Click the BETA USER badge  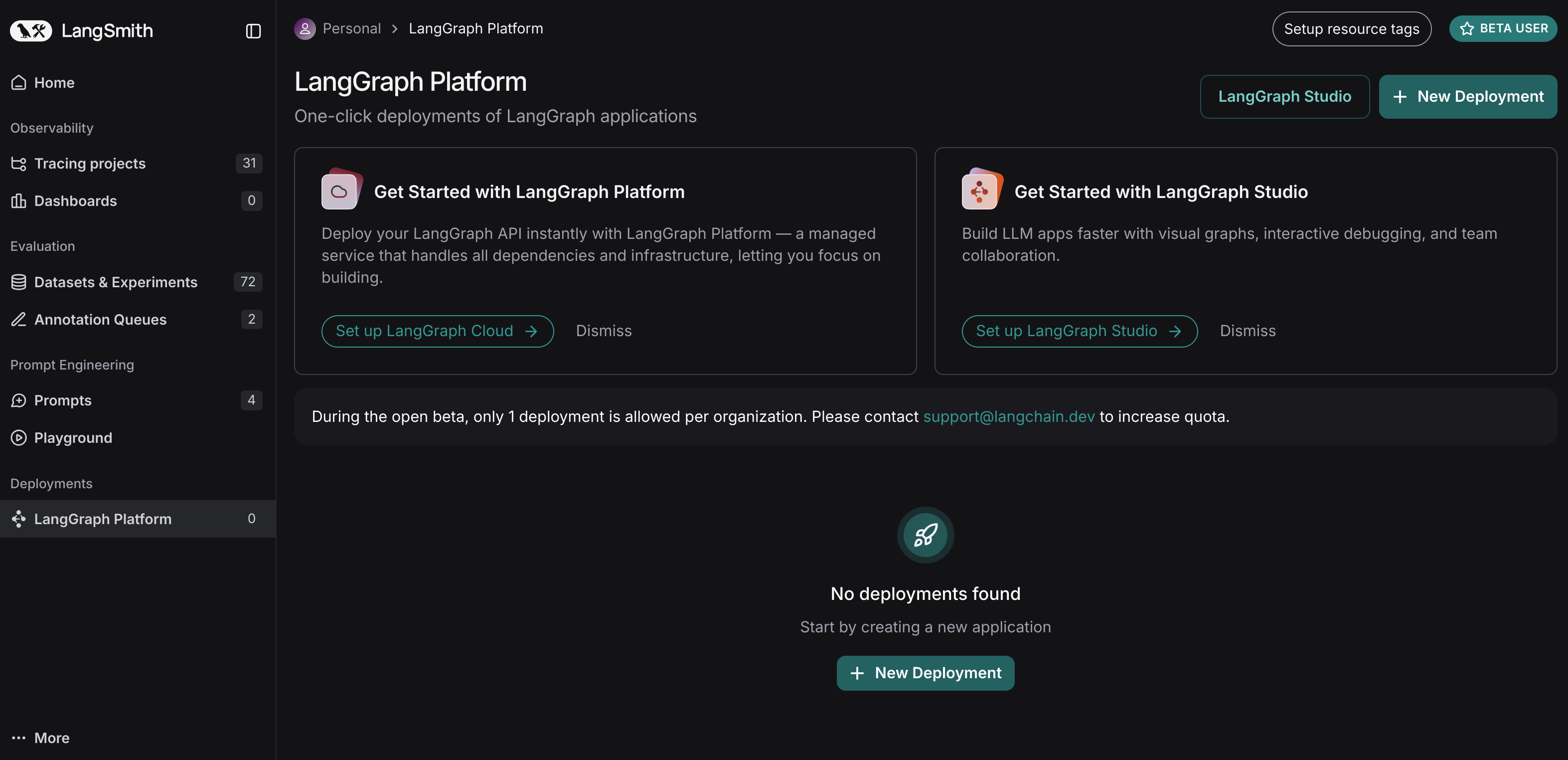(x=1503, y=28)
